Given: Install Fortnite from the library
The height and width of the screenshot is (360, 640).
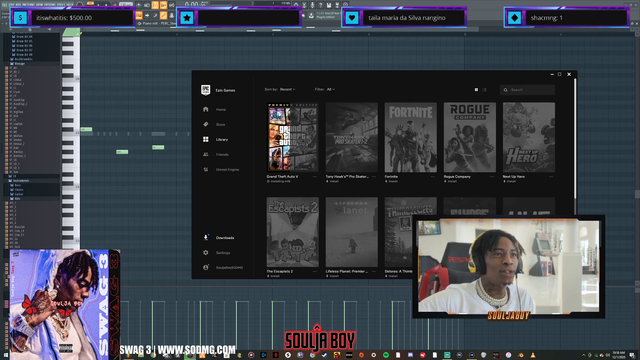Looking at the screenshot, I should click(x=391, y=181).
